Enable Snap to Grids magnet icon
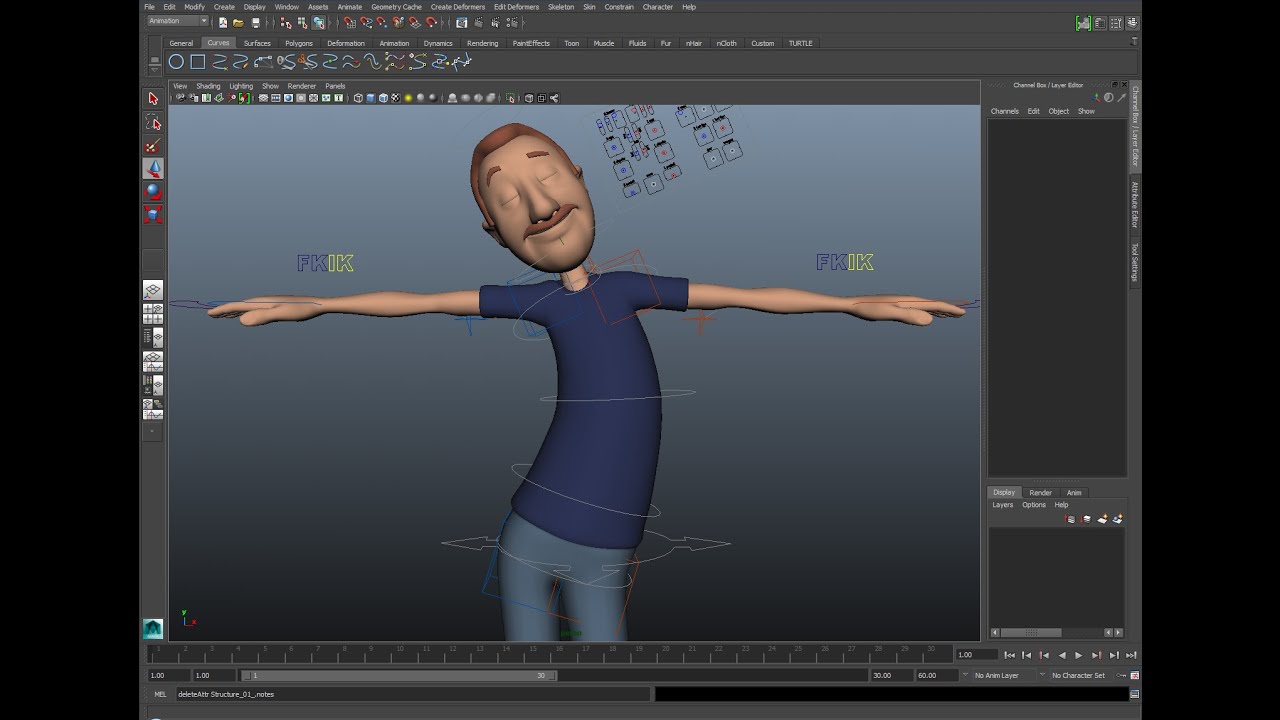1280x720 pixels. [x=349, y=22]
